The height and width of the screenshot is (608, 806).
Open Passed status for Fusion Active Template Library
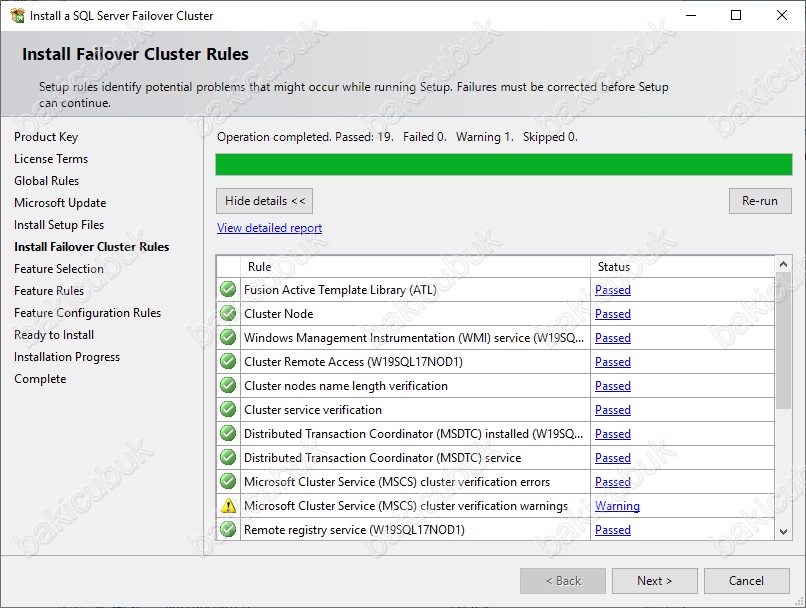[x=613, y=290]
